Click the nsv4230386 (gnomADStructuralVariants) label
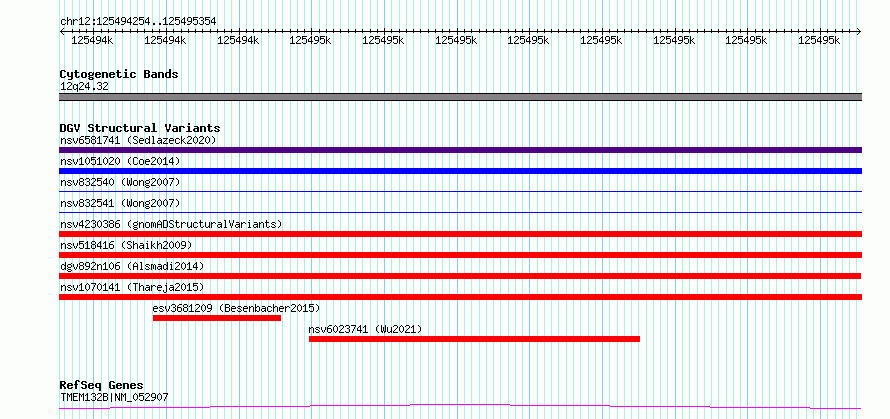This screenshot has width=890, height=419. 171,224
